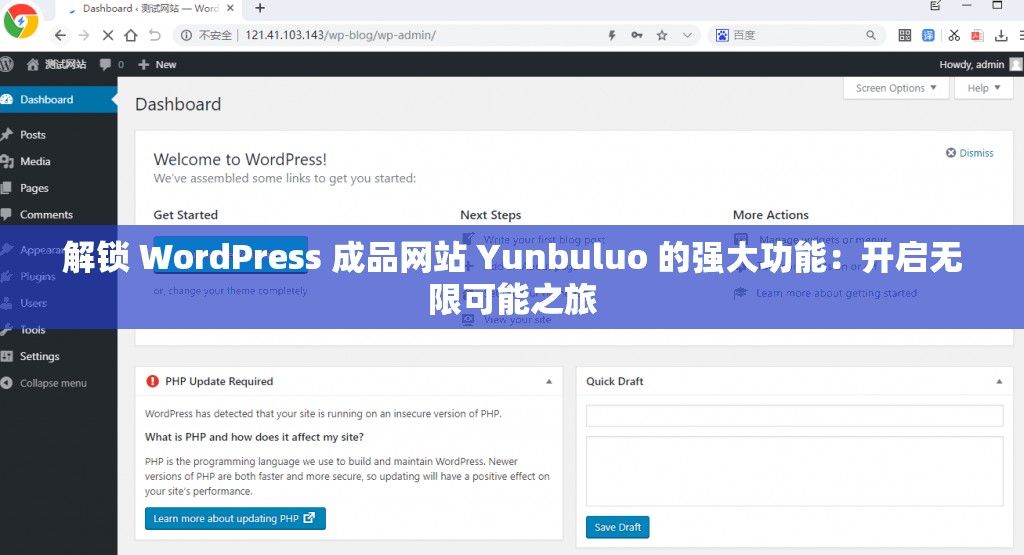1024x555 pixels.
Task: Collapse the PHP Update Required widget
Action: point(549,381)
